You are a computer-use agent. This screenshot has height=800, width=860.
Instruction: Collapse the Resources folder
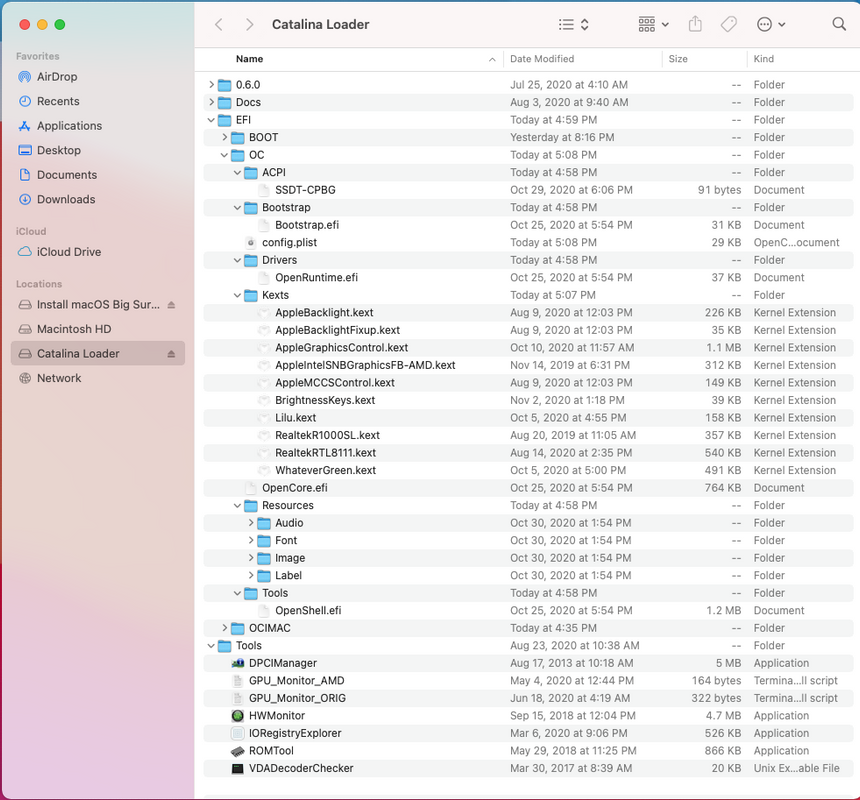[237, 505]
